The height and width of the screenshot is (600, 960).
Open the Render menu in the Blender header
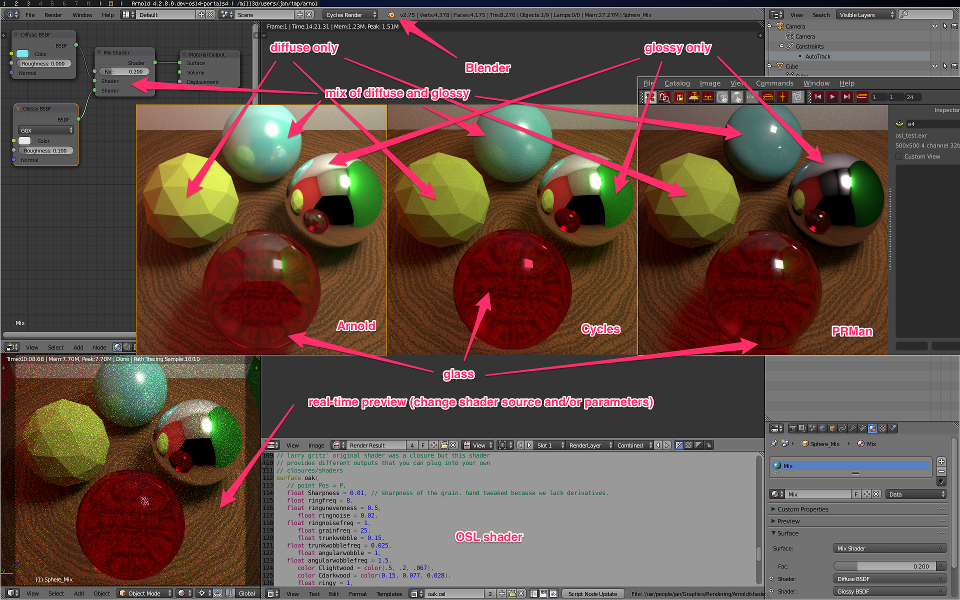(53, 16)
